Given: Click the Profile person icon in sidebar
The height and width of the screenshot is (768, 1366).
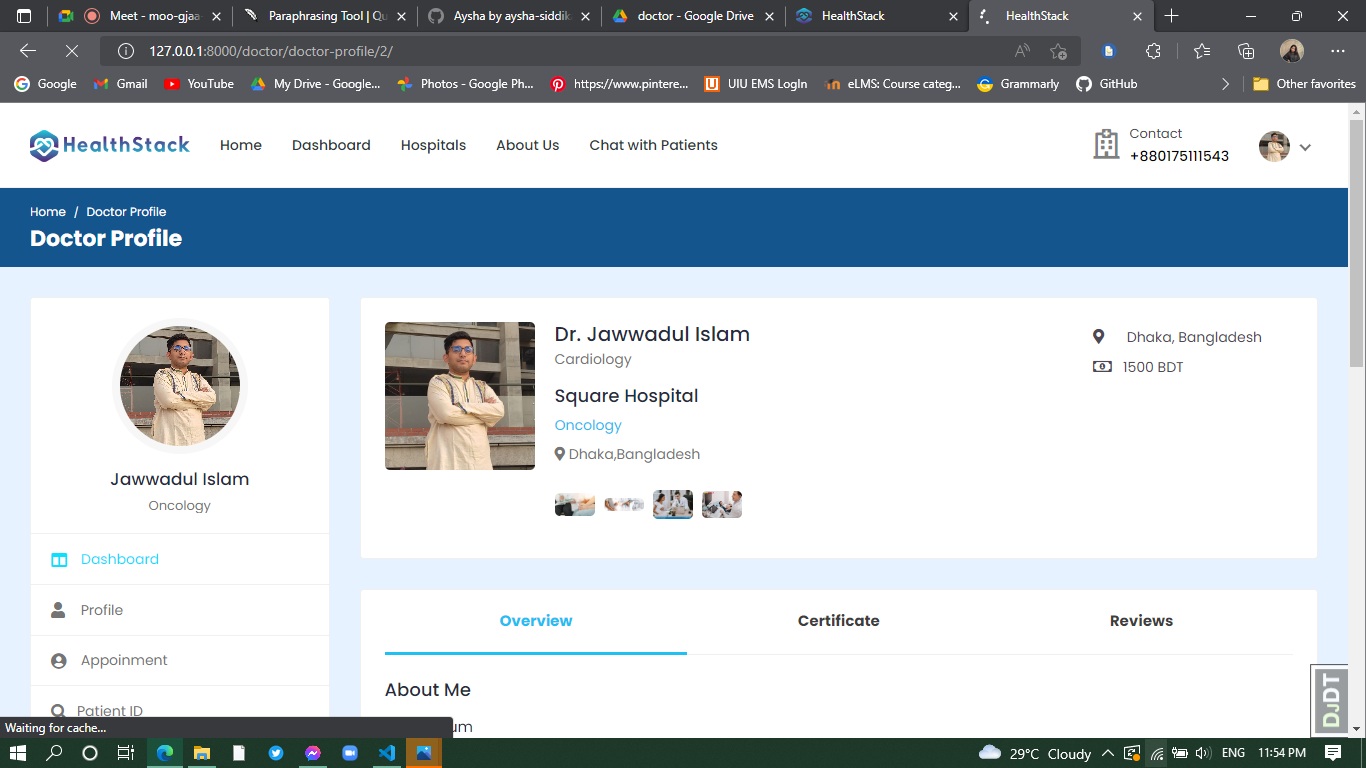Looking at the screenshot, I should point(57,610).
